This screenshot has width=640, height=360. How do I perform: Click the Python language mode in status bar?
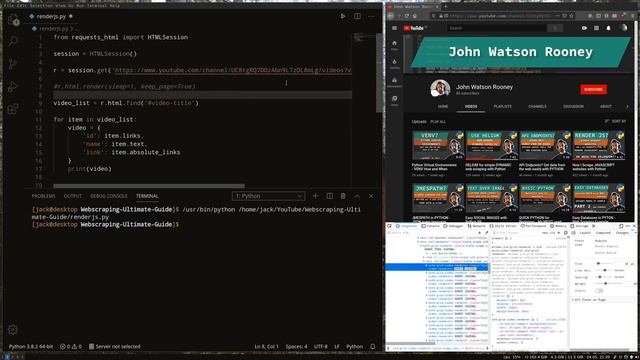354,347
